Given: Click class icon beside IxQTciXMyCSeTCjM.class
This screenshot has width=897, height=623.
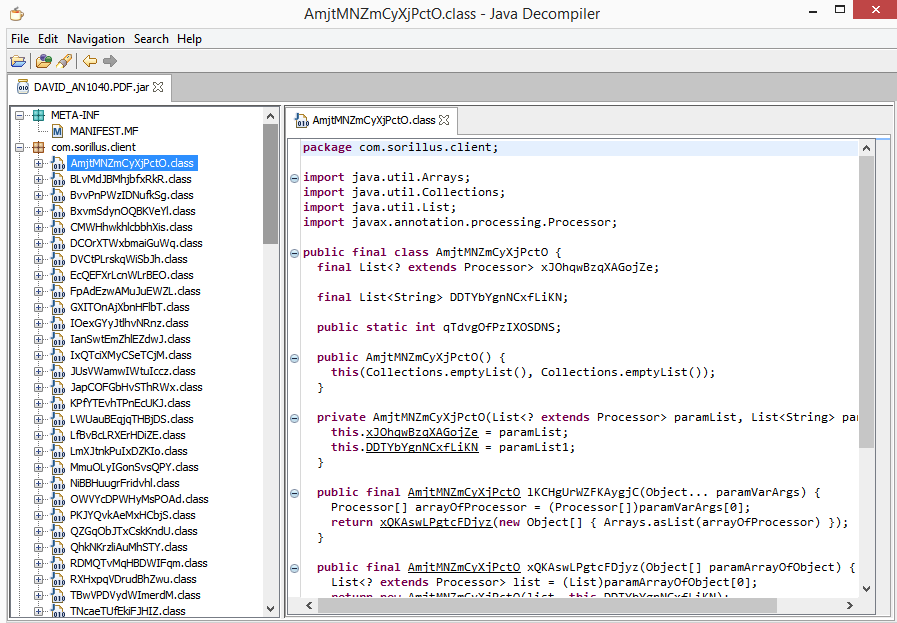Looking at the screenshot, I should pyautogui.click(x=58, y=355).
